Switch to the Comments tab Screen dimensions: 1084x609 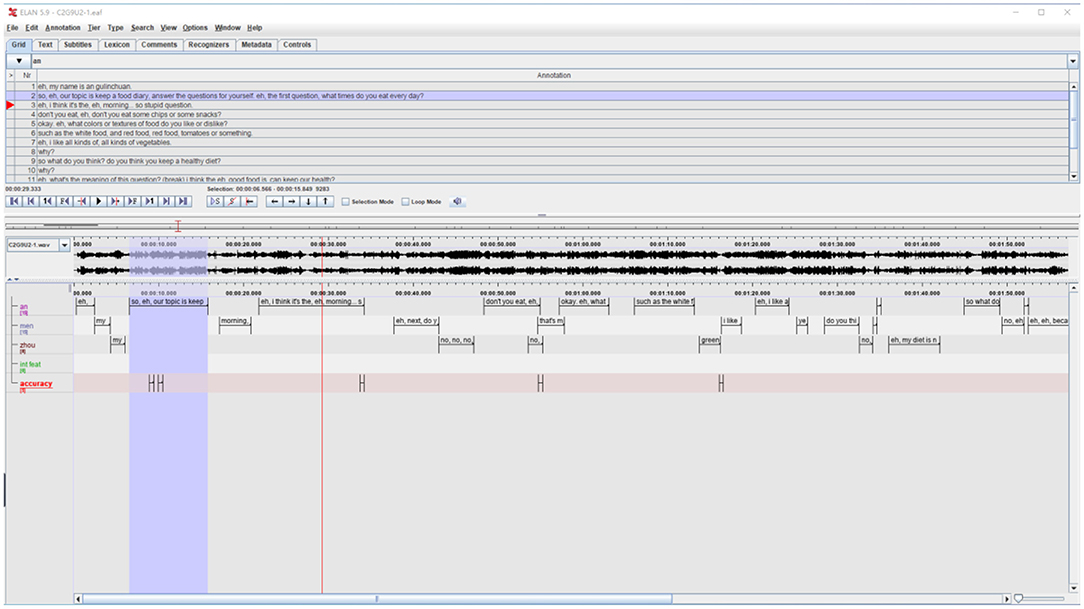159,44
